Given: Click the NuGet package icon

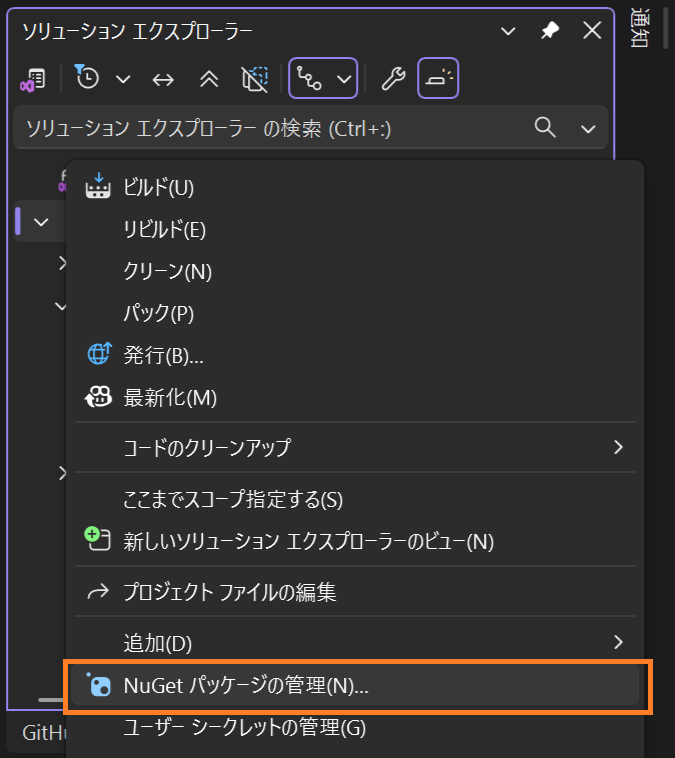Looking at the screenshot, I should (99, 685).
